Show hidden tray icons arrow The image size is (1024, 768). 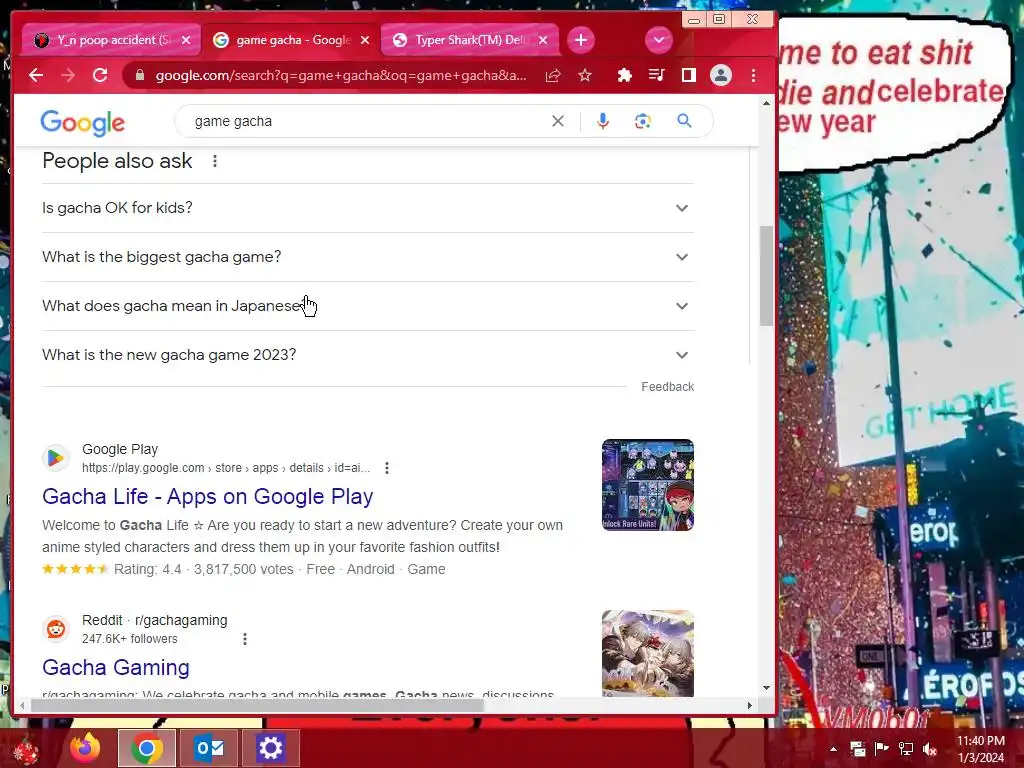click(833, 749)
